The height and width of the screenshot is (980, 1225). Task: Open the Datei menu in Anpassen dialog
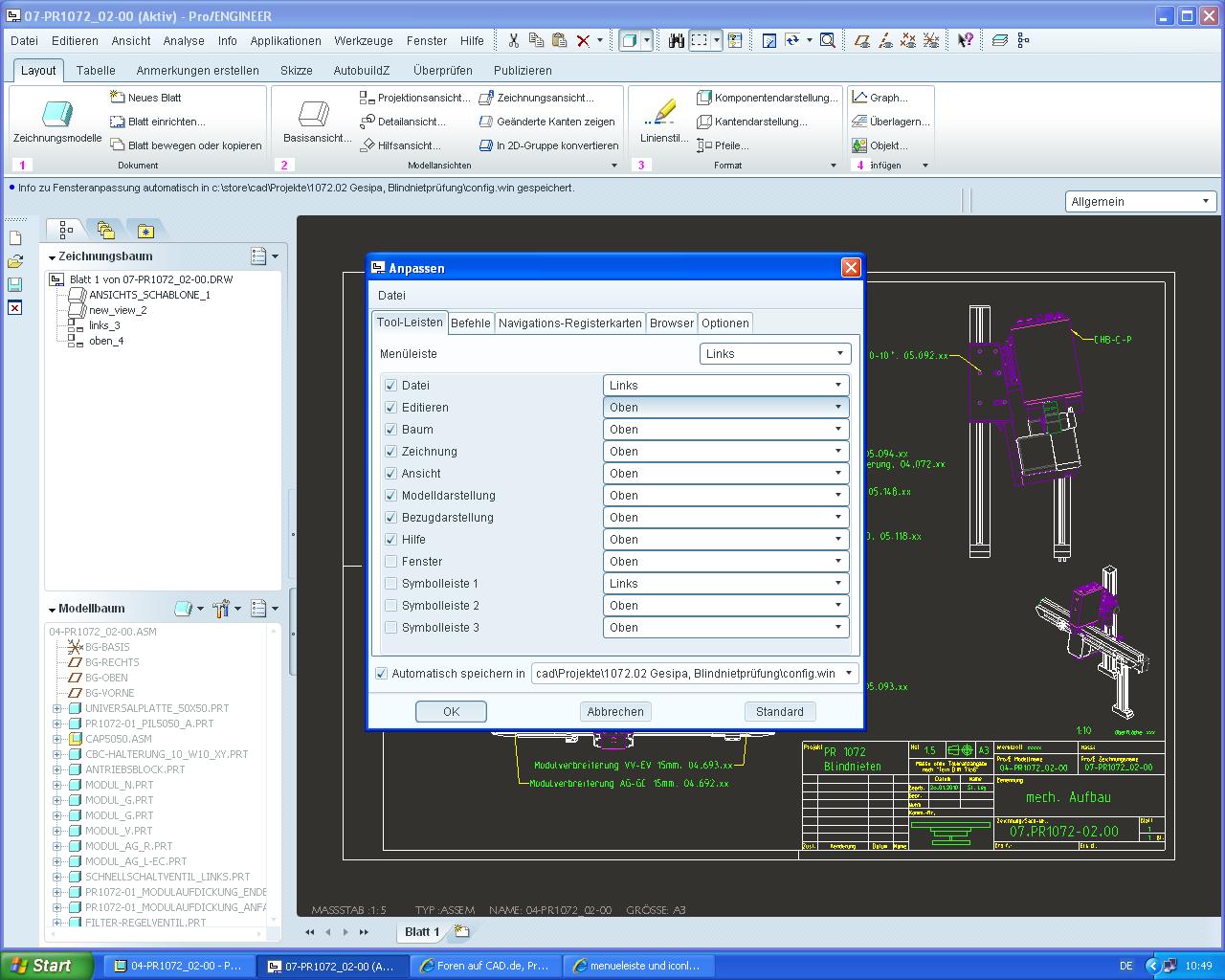point(391,295)
